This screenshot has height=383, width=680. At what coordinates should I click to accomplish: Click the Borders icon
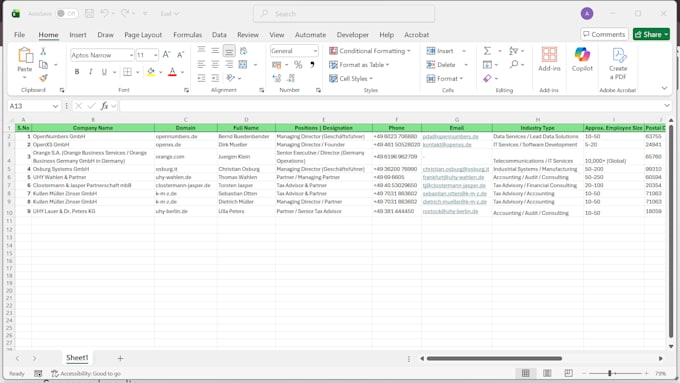pyautogui.click(x=128, y=72)
